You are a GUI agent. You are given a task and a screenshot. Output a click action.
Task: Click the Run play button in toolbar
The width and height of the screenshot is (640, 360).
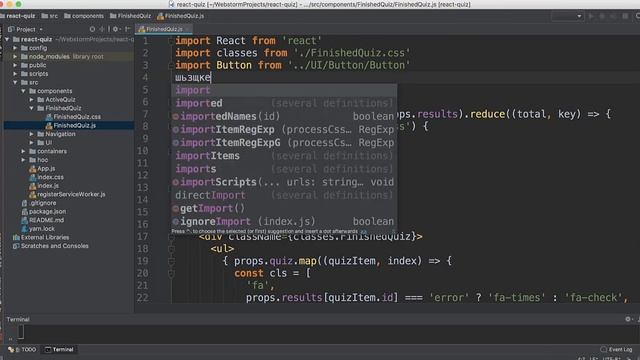click(591, 16)
